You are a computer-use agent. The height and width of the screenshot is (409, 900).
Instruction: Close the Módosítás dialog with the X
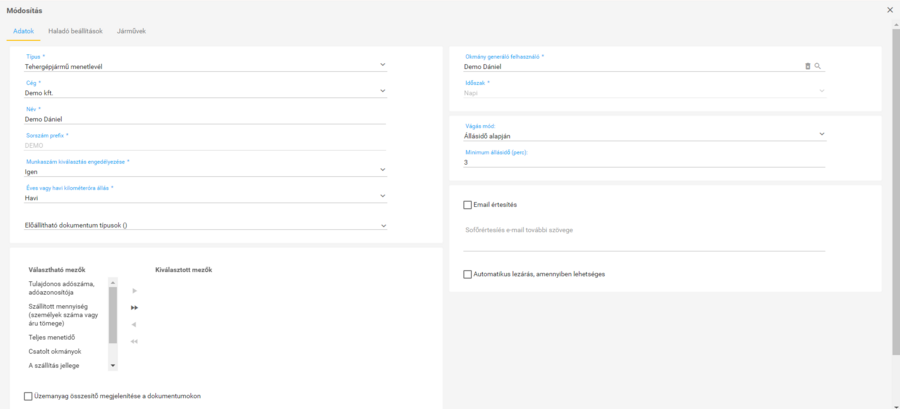[x=890, y=9]
